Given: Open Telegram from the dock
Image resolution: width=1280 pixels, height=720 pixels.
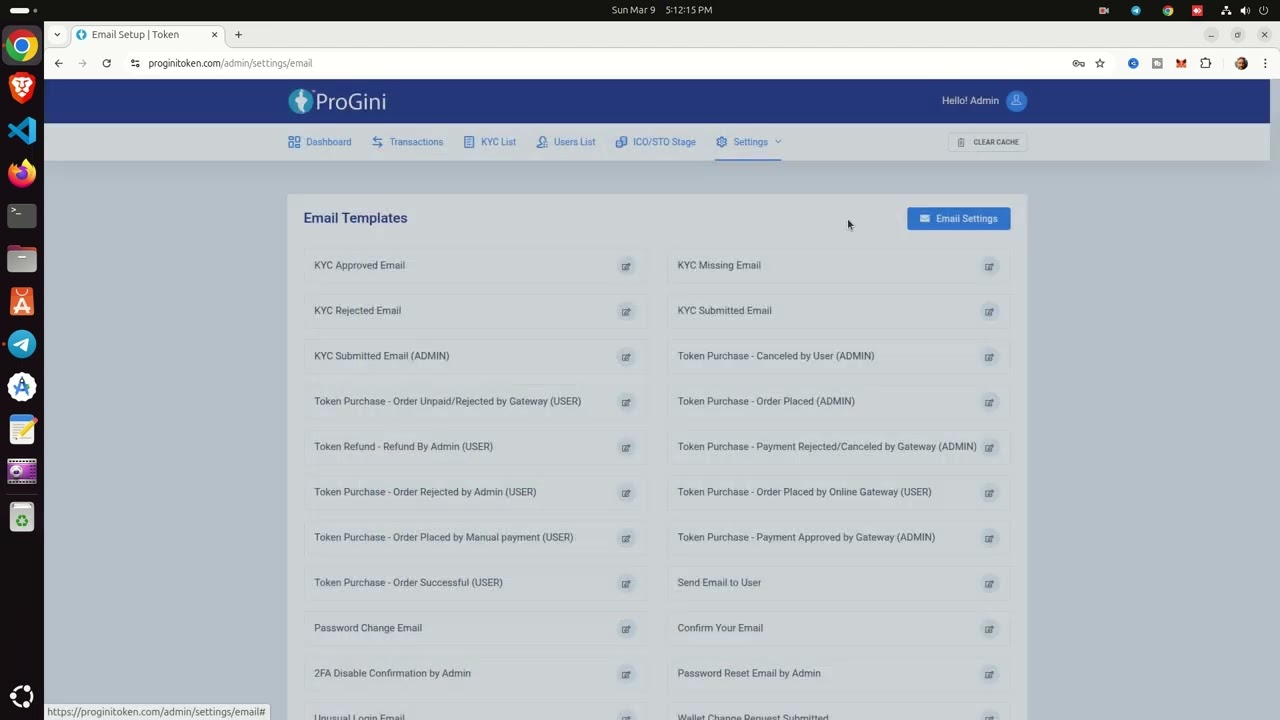Looking at the screenshot, I should [x=22, y=344].
